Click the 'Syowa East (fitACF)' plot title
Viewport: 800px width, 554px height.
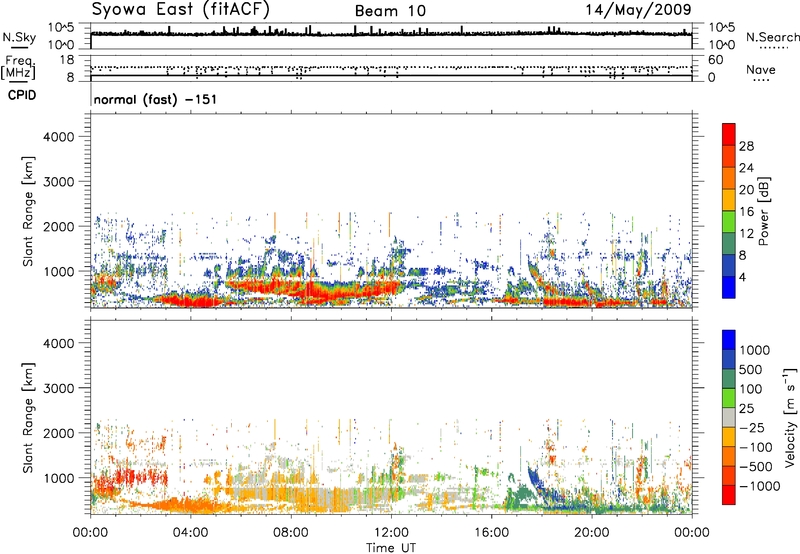click(180, 10)
